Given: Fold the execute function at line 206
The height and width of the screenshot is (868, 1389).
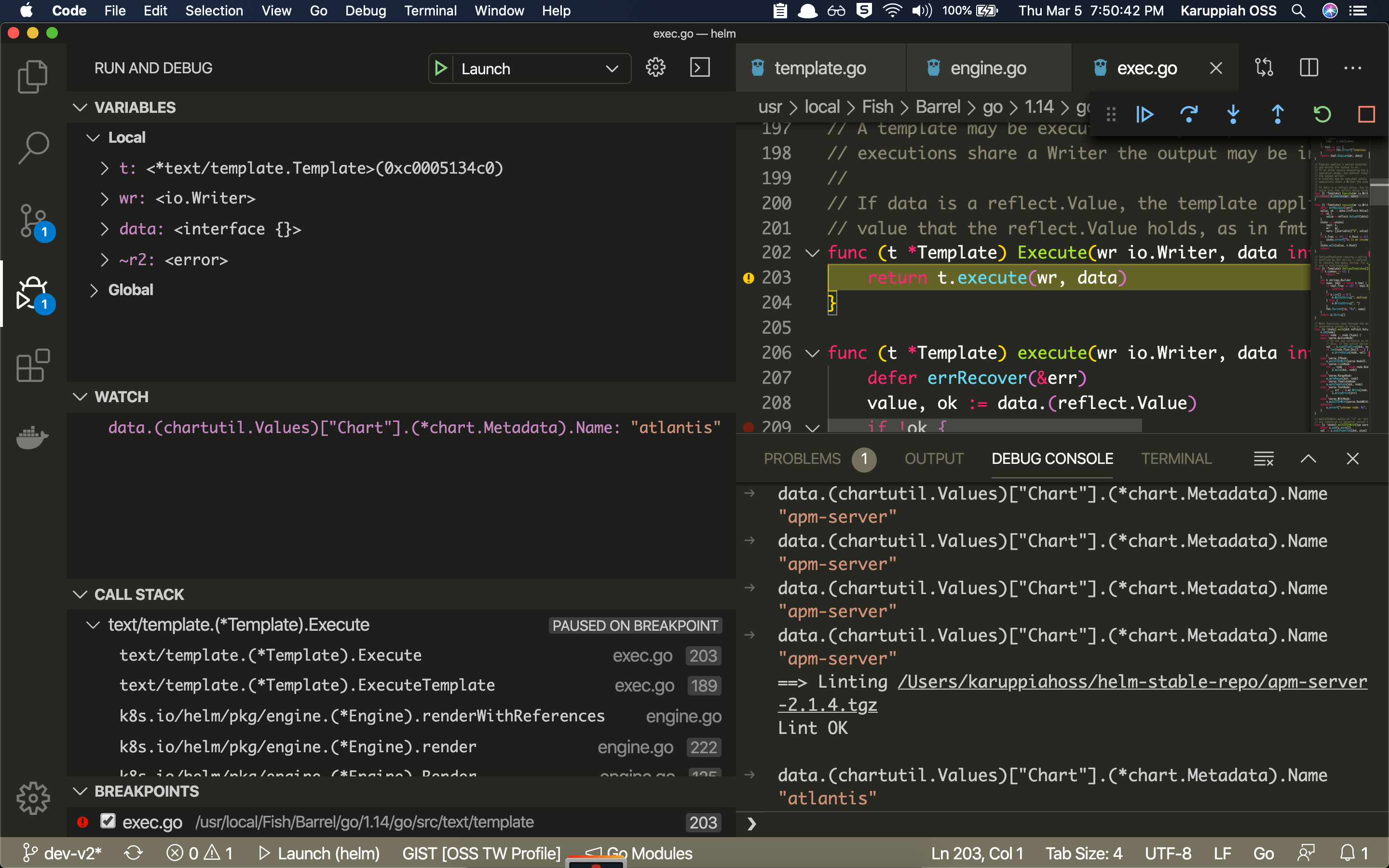Looking at the screenshot, I should coord(812,353).
